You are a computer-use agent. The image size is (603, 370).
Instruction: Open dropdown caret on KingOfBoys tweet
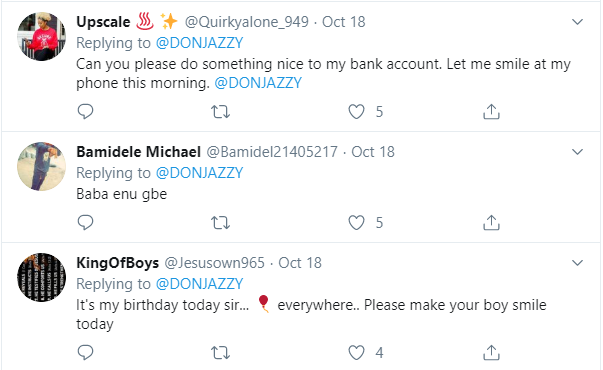click(577, 263)
